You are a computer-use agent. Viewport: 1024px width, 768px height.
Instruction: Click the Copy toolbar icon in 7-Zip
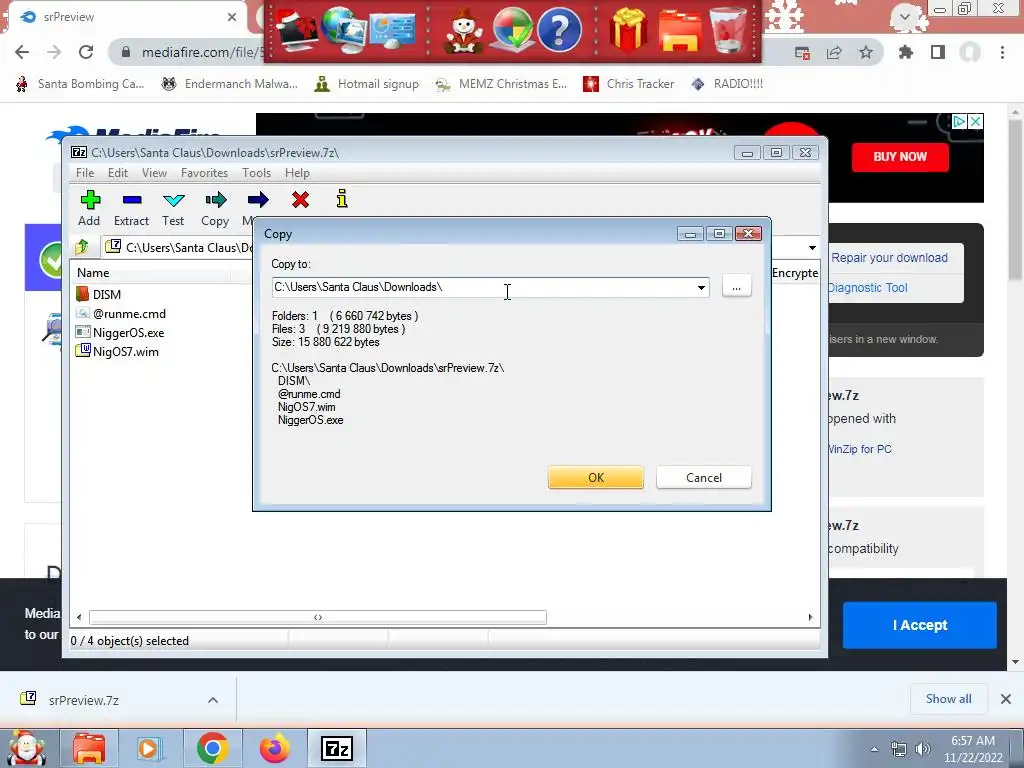coord(216,200)
